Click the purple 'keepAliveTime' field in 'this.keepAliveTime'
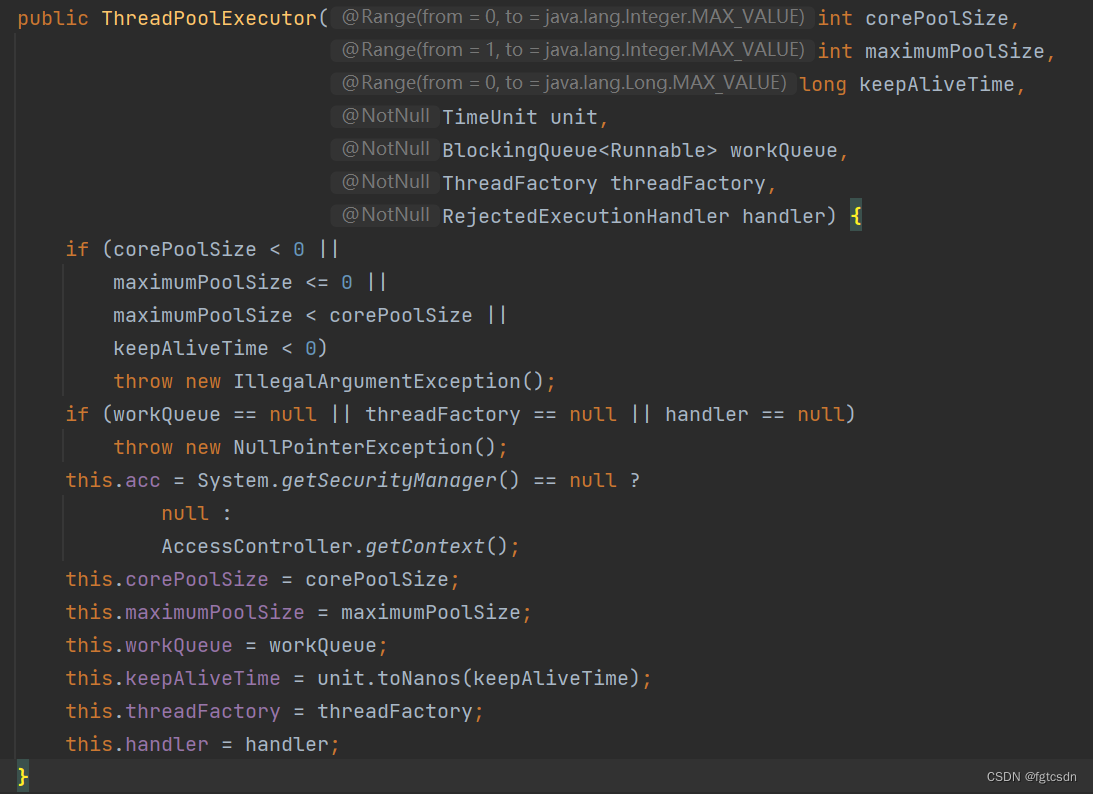Screen dimensions: 1093x794 pos(203,679)
